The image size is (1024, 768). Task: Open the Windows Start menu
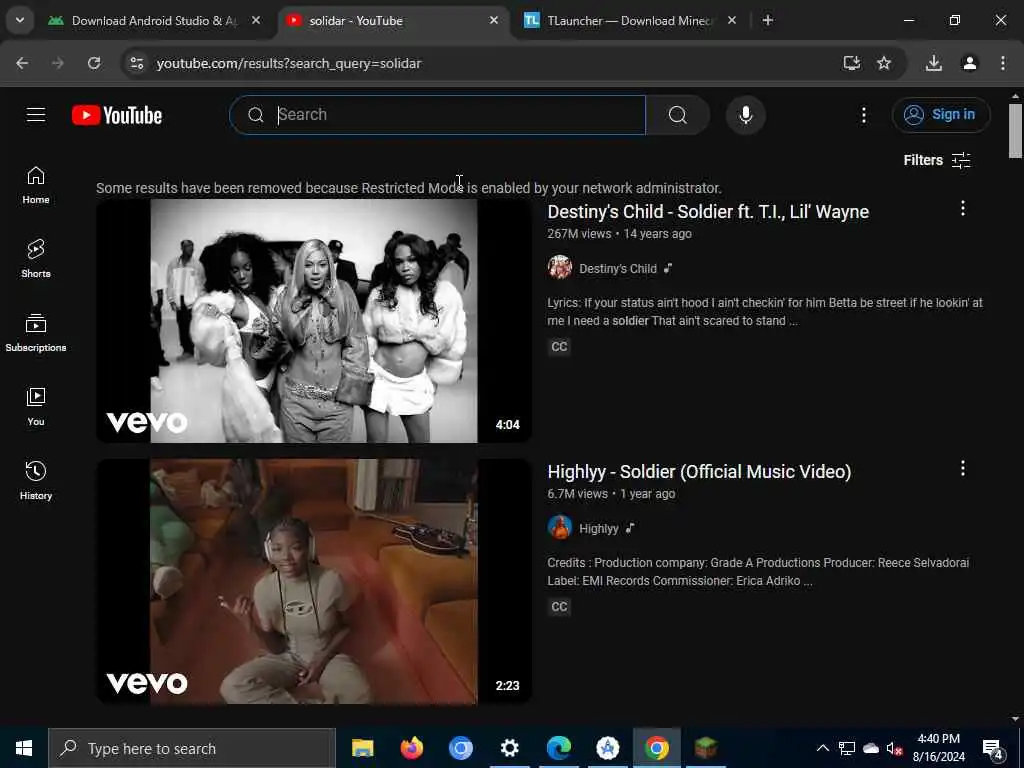coord(24,748)
